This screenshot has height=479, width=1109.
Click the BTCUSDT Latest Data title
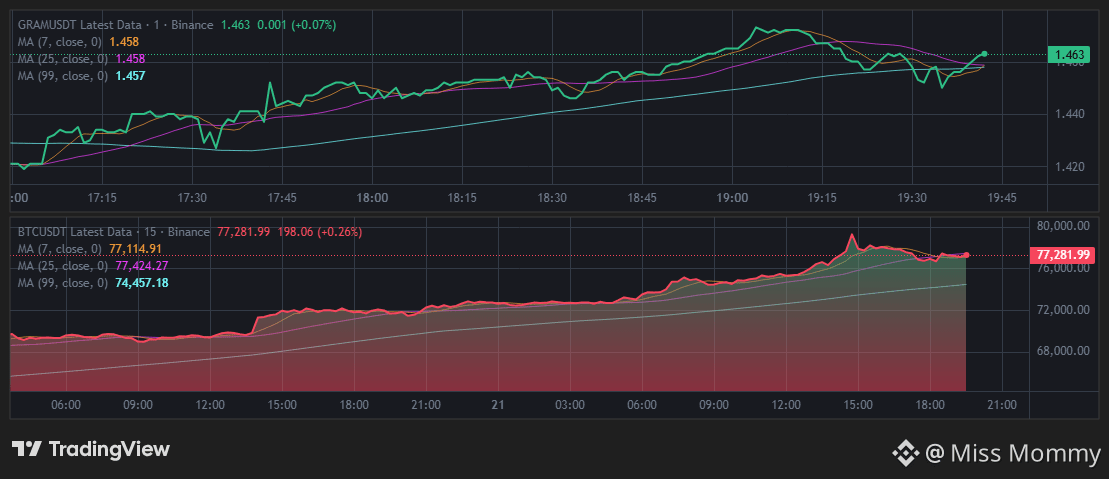coord(75,232)
